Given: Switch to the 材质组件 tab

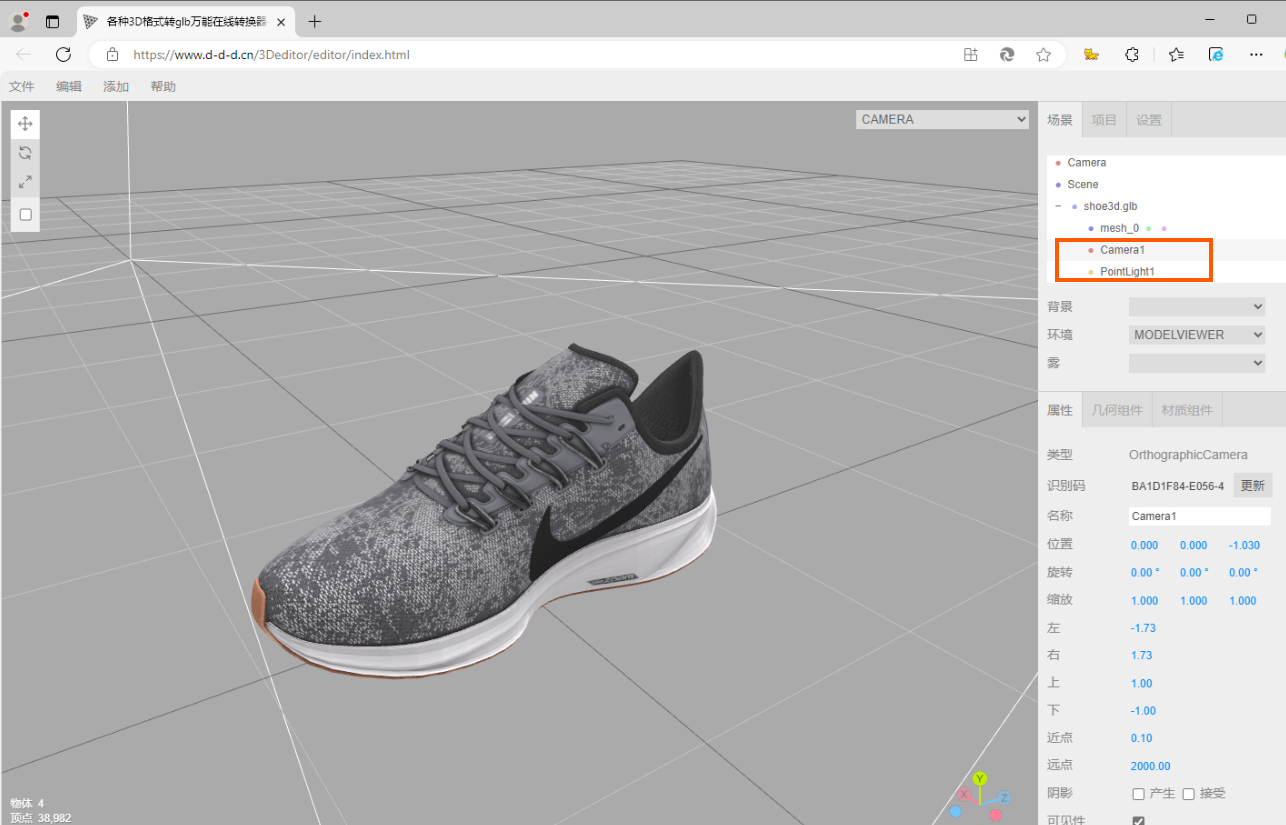Looking at the screenshot, I should click(1187, 410).
